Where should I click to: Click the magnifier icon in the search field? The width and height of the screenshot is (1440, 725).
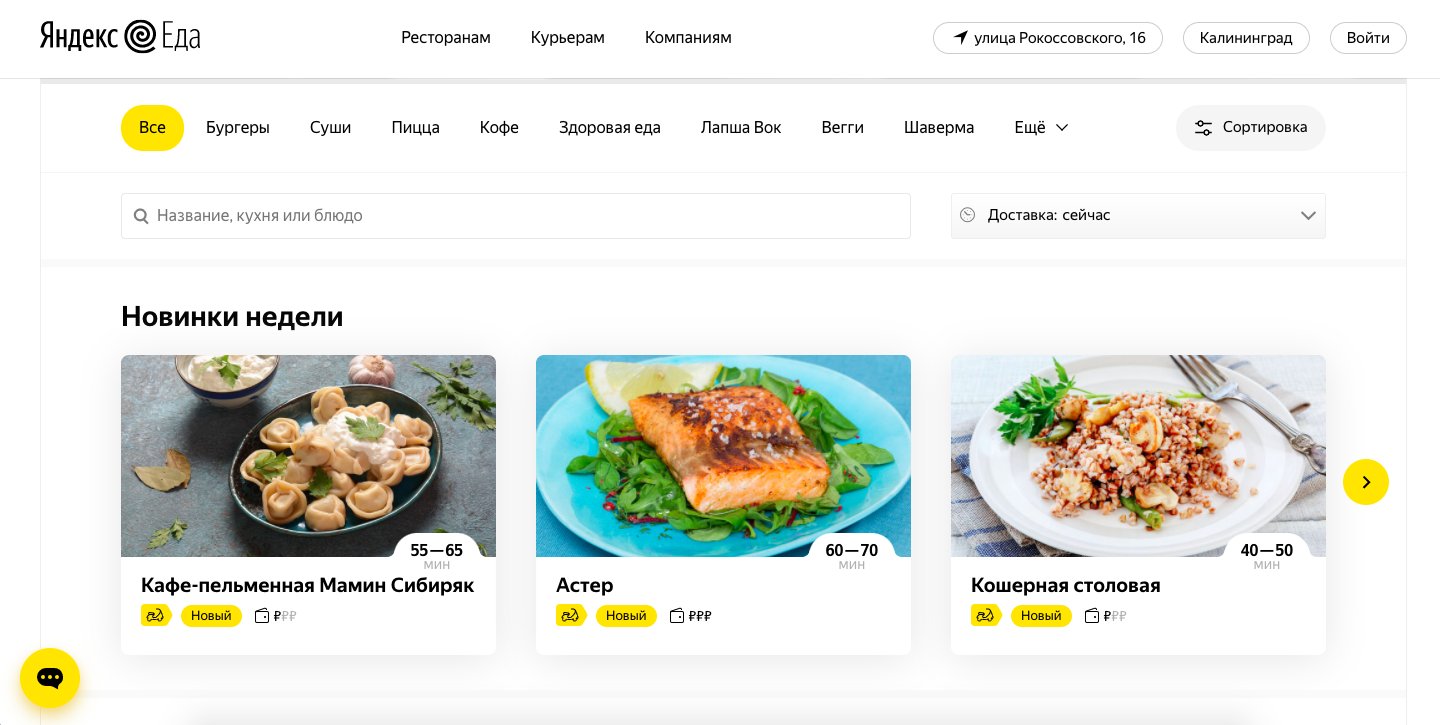pos(141,216)
